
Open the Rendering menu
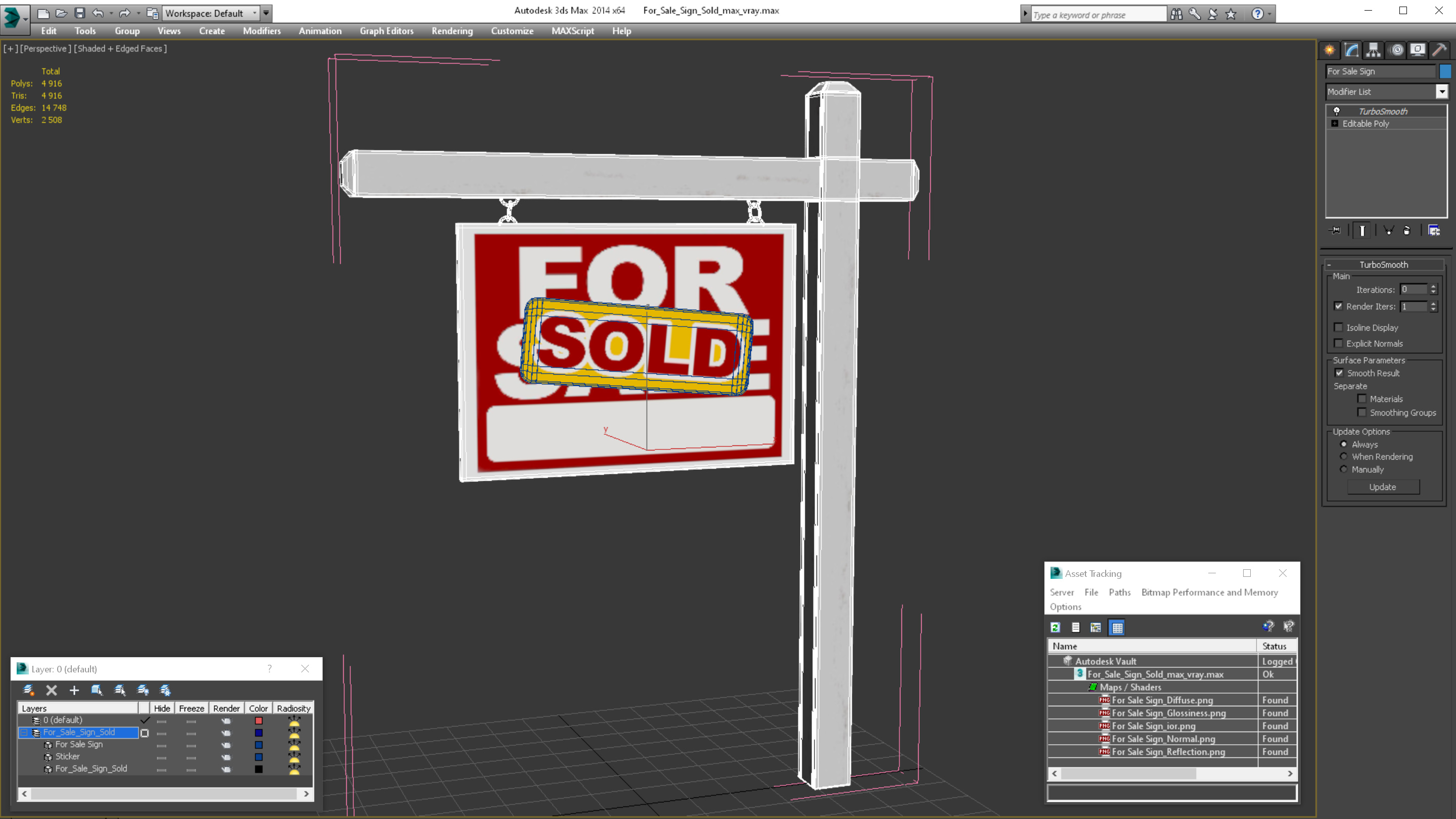tap(452, 31)
